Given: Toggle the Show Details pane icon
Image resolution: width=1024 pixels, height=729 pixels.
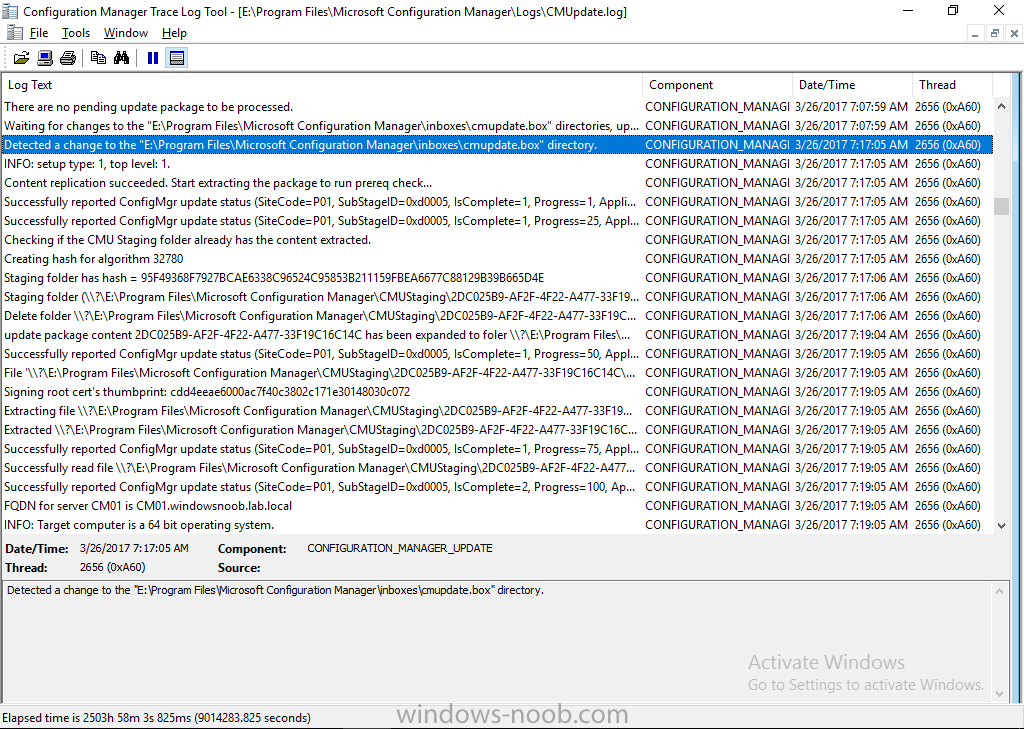Looking at the screenshot, I should coord(176,58).
